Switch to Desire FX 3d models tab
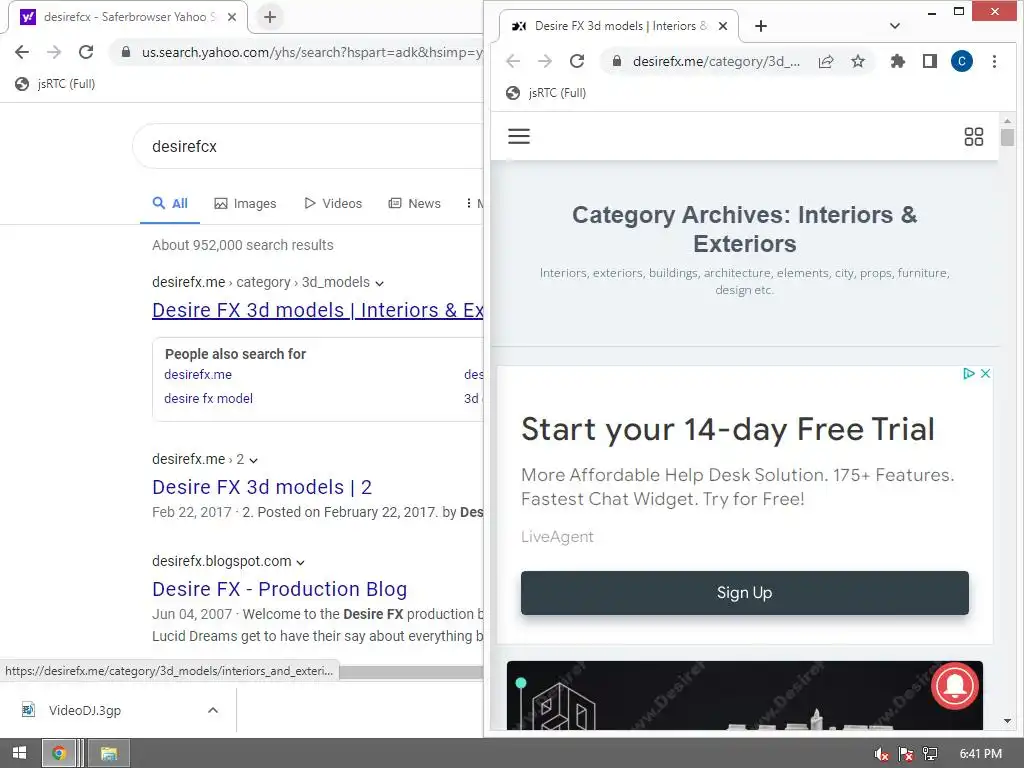This screenshot has height=768, width=1024. coord(618,26)
